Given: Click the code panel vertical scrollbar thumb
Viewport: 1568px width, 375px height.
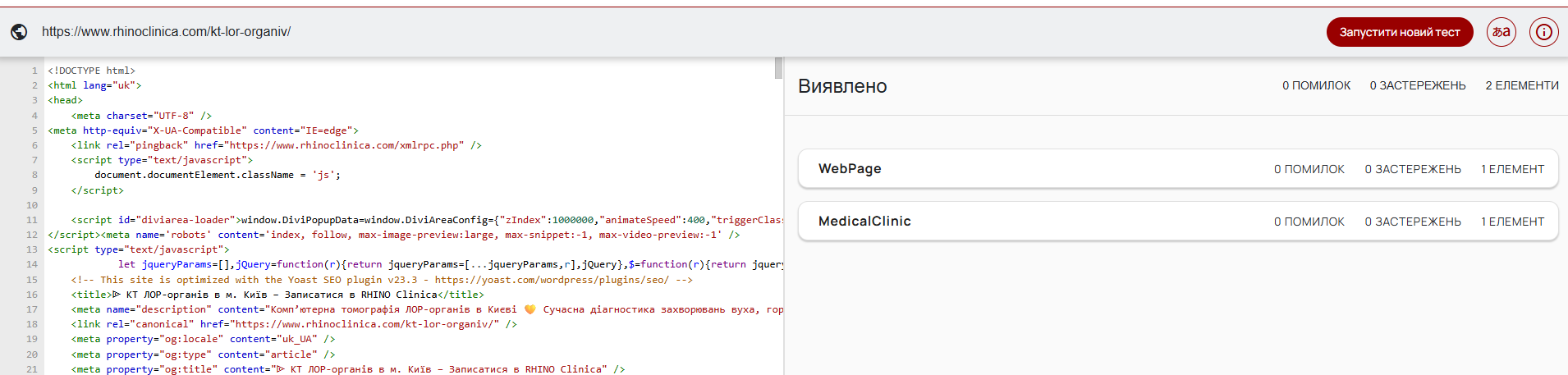Looking at the screenshot, I should pyautogui.click(x=778, y=68).
